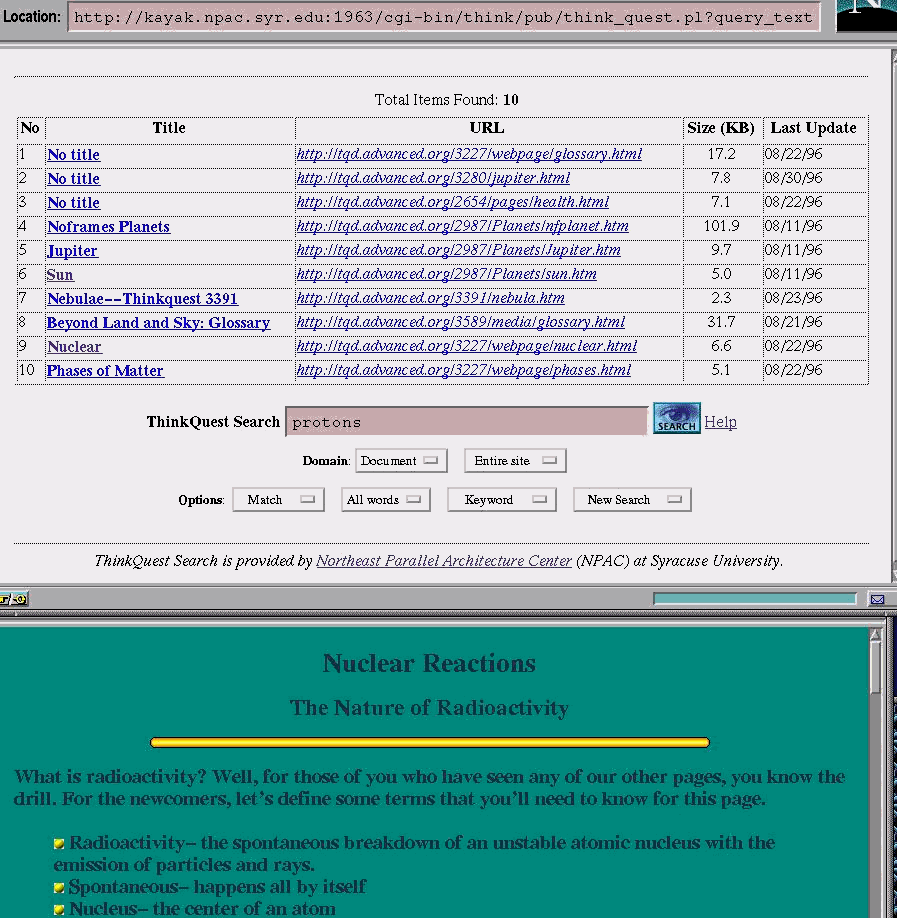Open the Match options dropdown
This screenshot has width=897, height=918.
pos(278,499)
